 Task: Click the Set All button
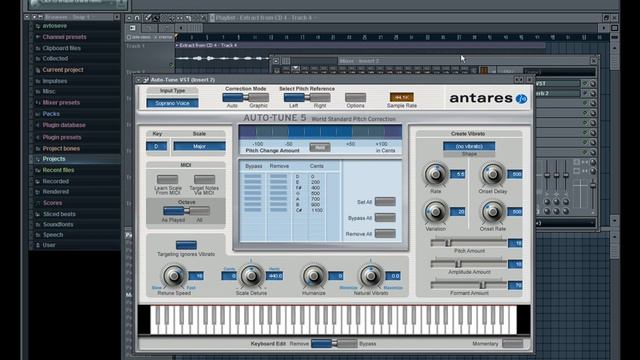point(385,202)
